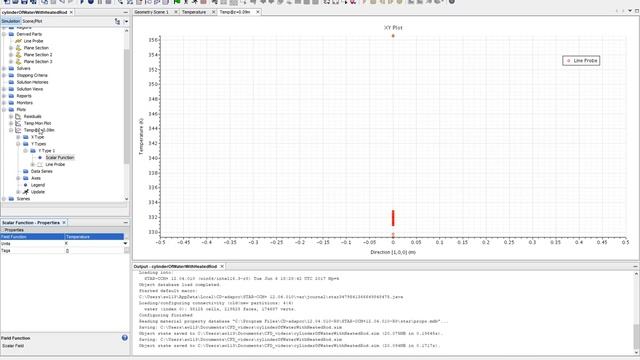
Task: Switch to the Geometry Scene 1 tab
Action: tap(151, 12)
